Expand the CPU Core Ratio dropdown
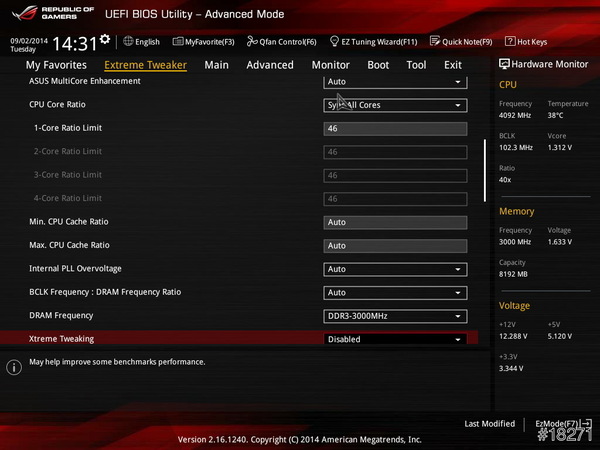The image size is (600, 450). click(395, 105)
